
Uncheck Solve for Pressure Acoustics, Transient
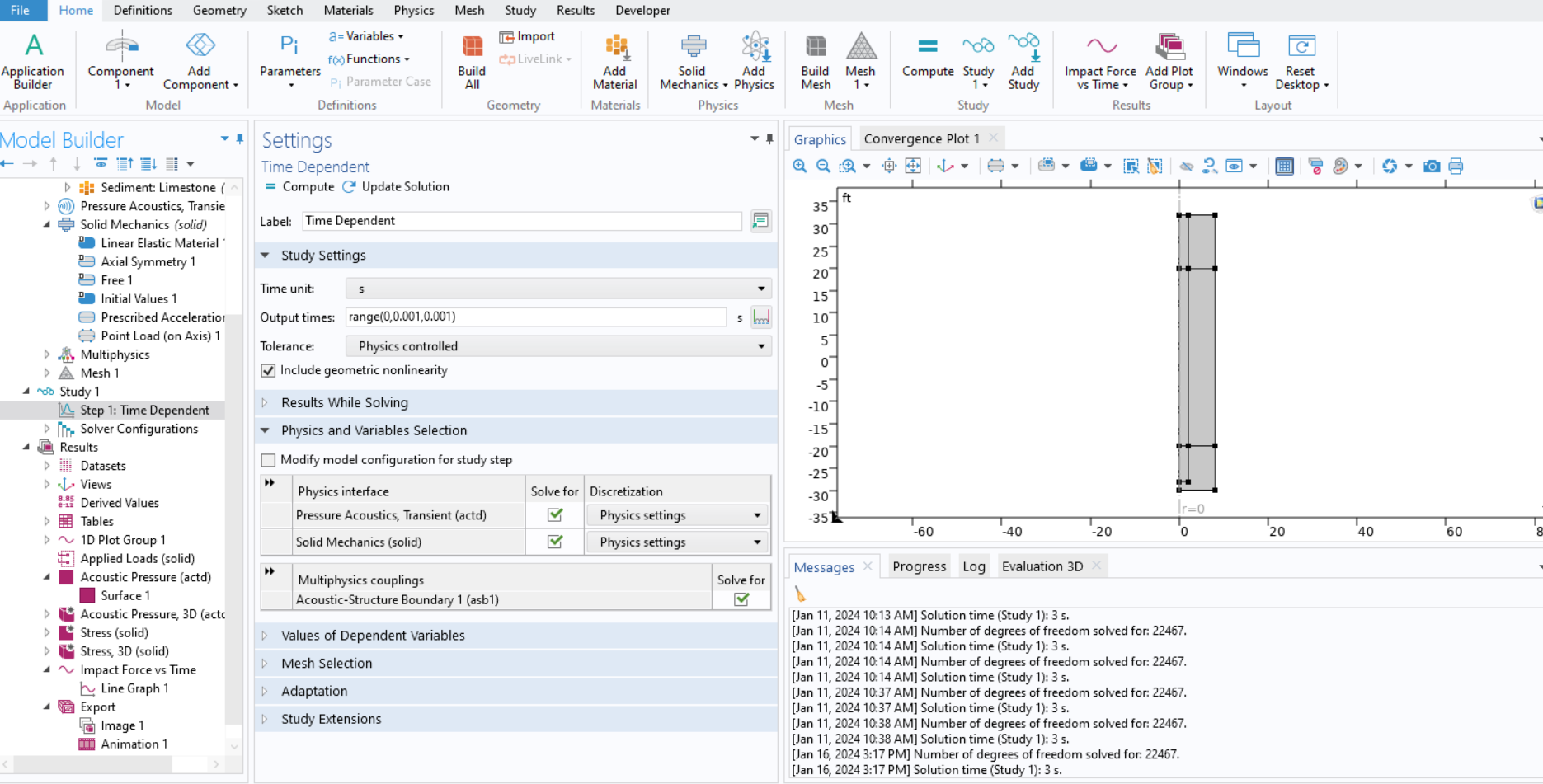[555, 515]
